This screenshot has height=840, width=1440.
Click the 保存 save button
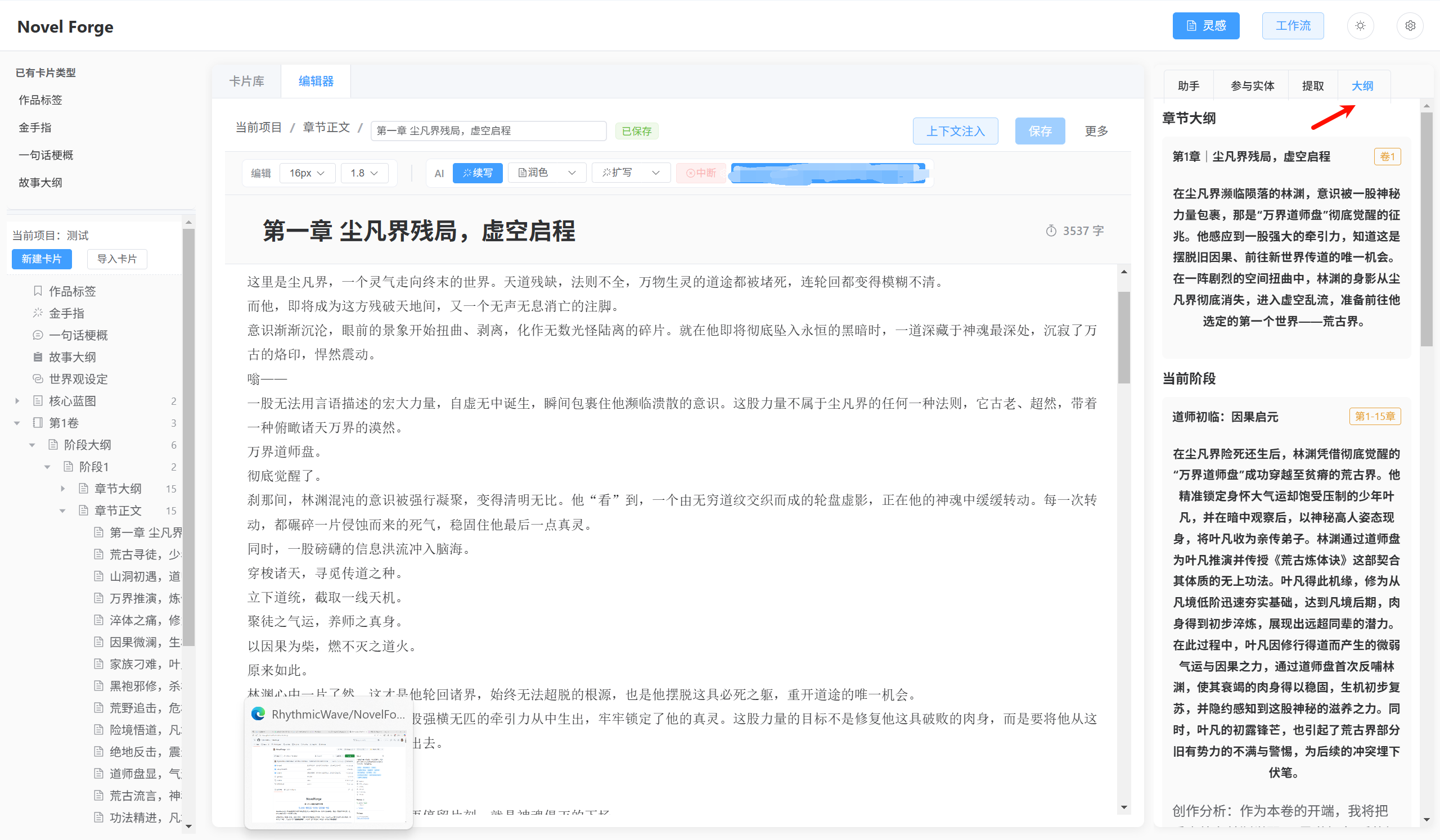[1040, 131]
